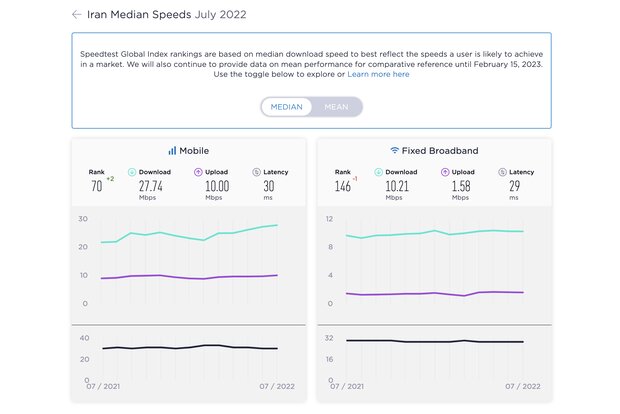Click the Fixed Broadband latency line
Viewport: 620px width, 414px height.
coord(435,341)
